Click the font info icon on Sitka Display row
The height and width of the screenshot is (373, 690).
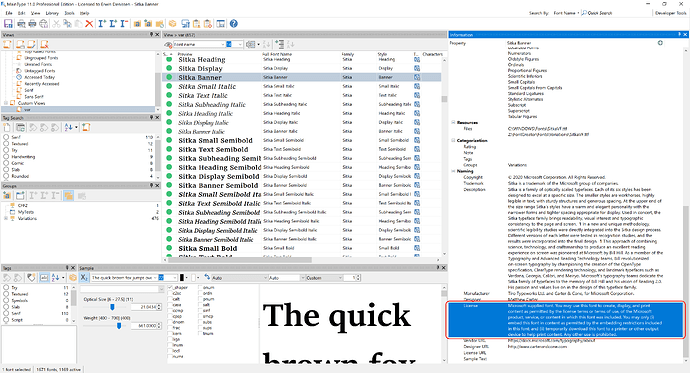coord(417,68)
